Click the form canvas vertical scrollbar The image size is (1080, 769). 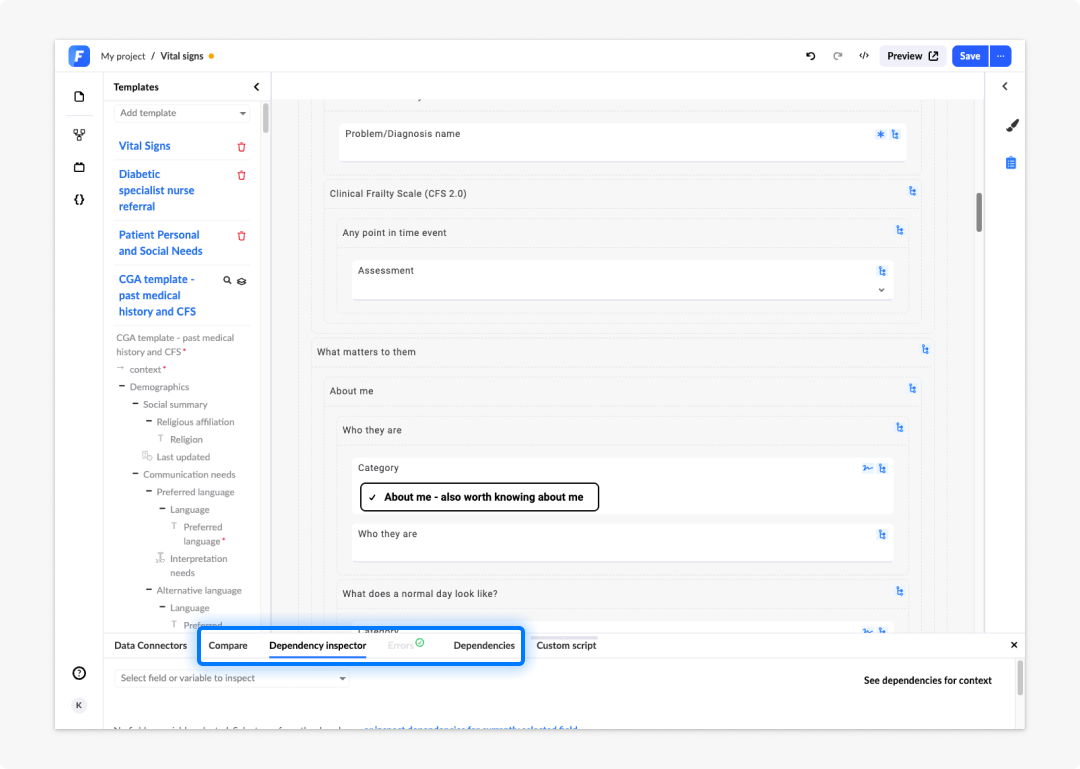979,212
